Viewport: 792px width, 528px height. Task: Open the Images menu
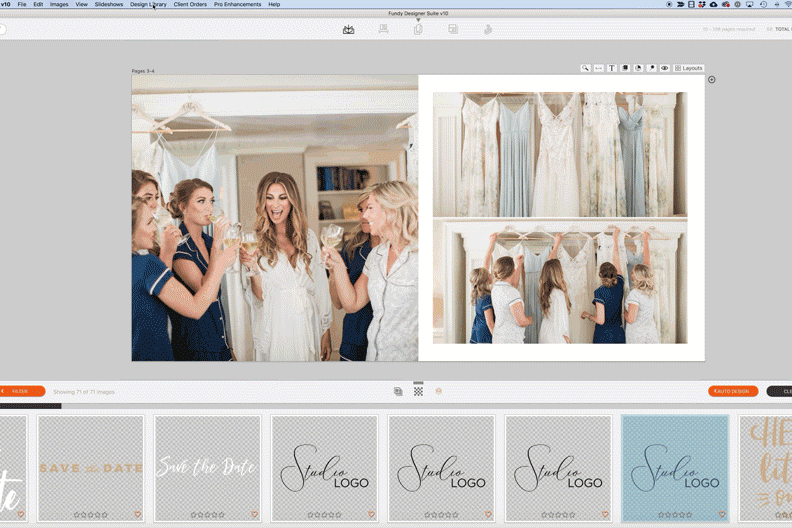coord(59,4)
